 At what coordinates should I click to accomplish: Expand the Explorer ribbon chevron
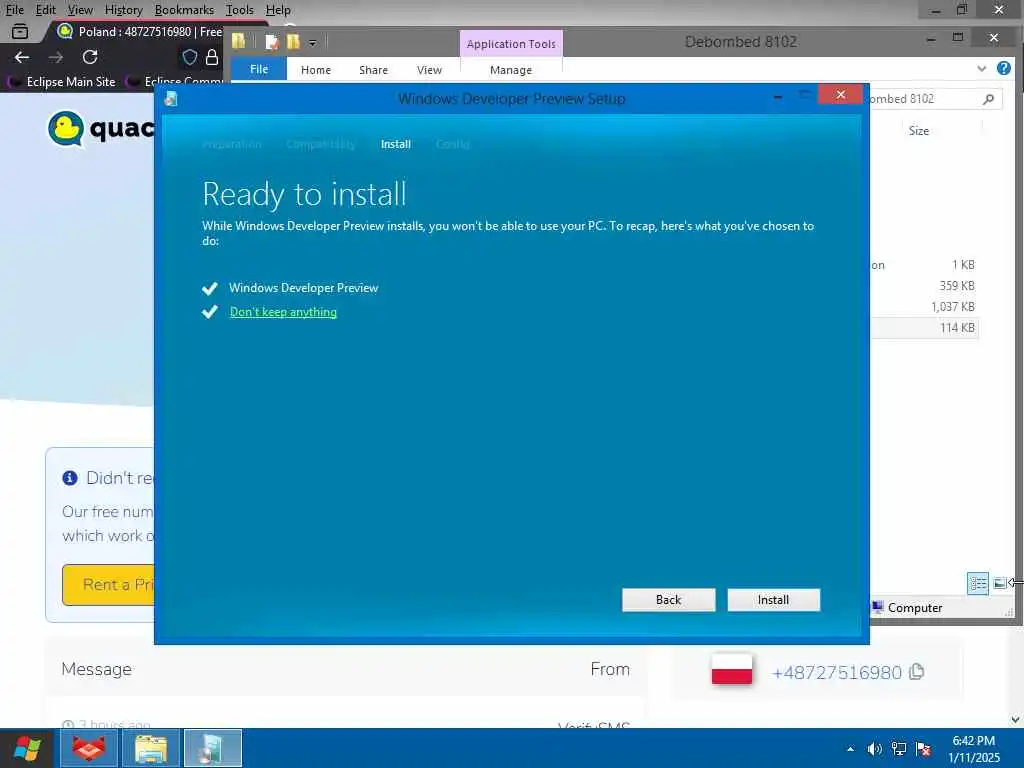click(981, 69)
